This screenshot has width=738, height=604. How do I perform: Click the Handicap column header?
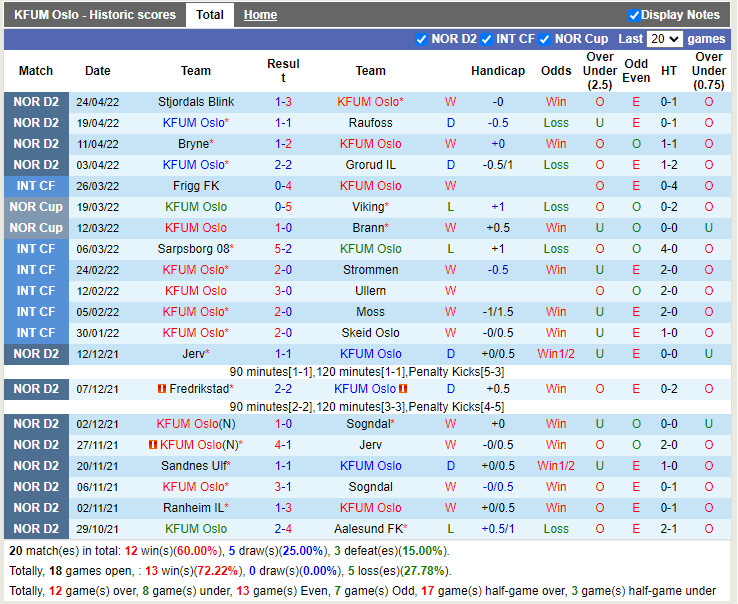(x=497, y=71)
